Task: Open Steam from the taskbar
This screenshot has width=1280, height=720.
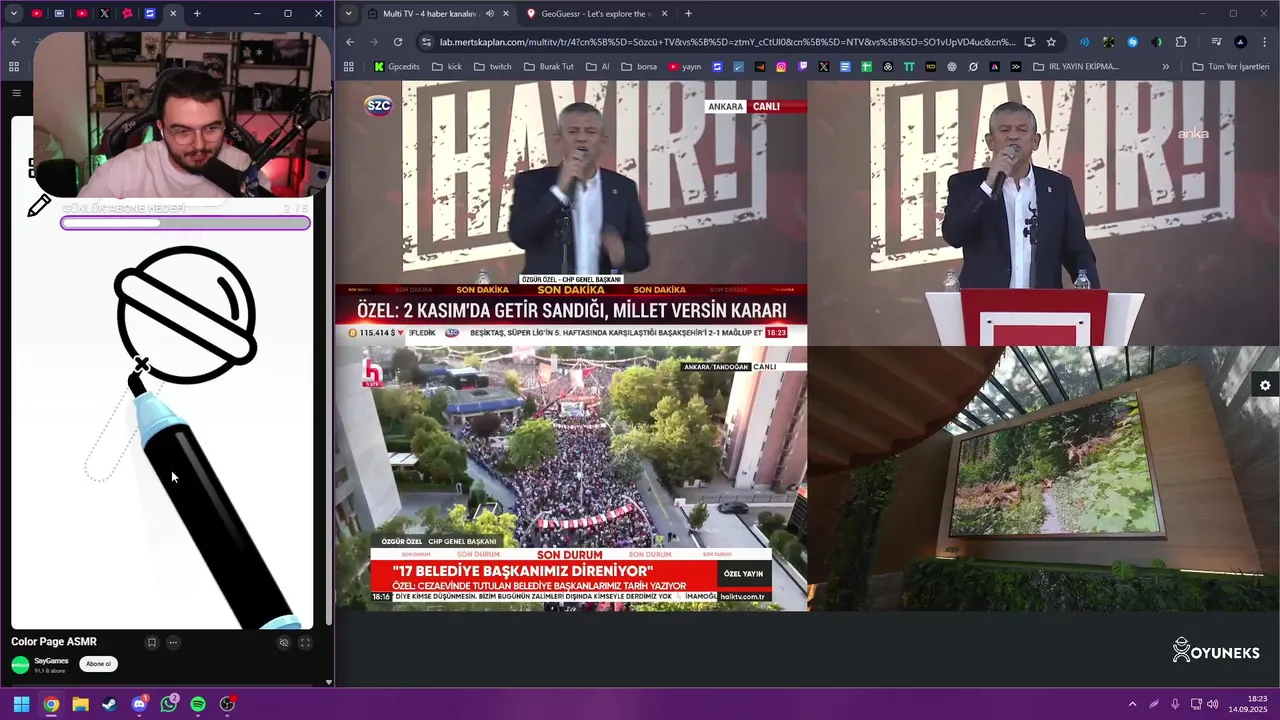Action: pos(109,704)
